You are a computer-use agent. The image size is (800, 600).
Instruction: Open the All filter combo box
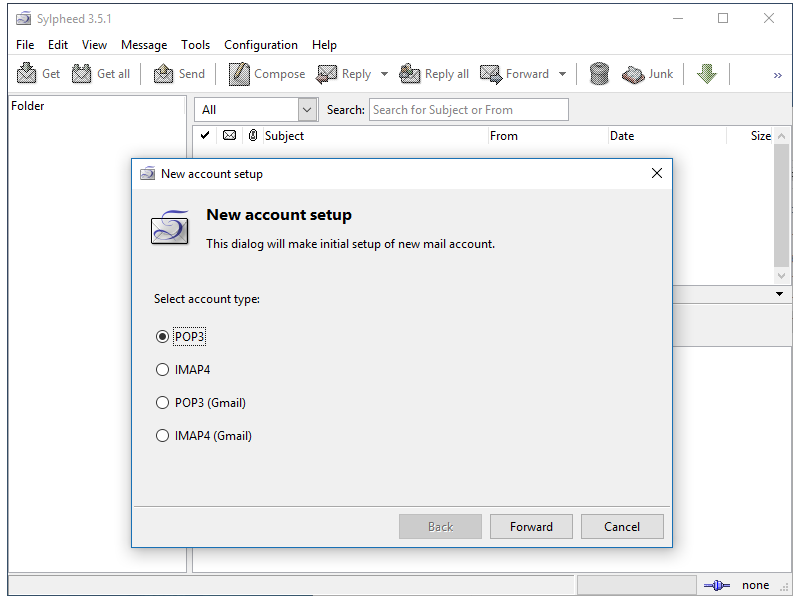[257, 110]
